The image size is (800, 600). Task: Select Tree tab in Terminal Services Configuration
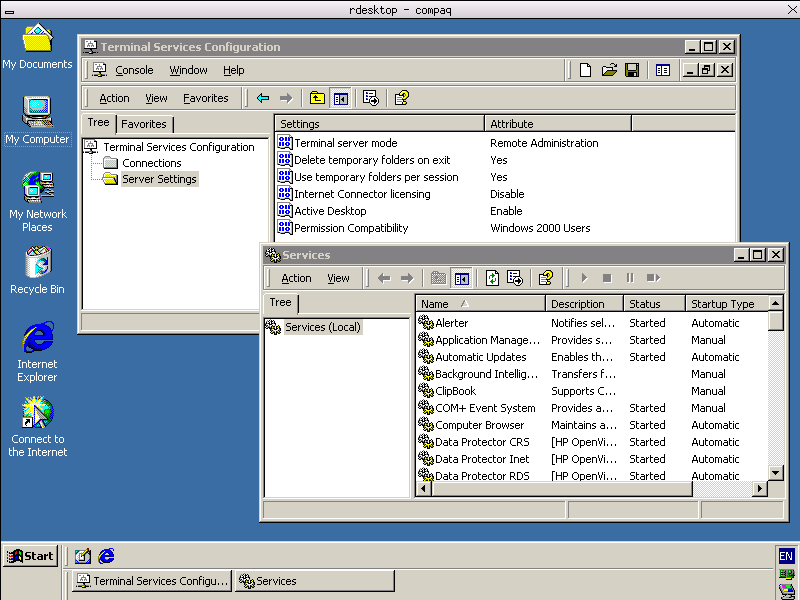point(98,122)
